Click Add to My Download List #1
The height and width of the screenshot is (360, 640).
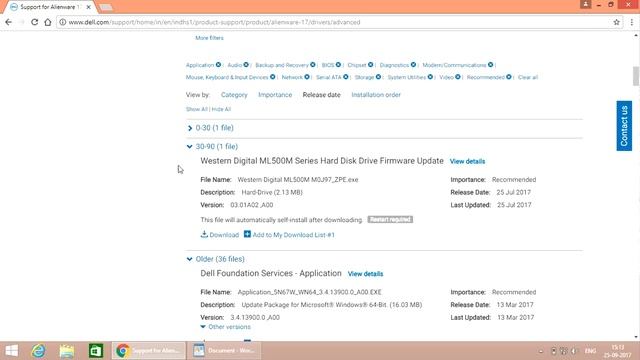pos(293,235)
